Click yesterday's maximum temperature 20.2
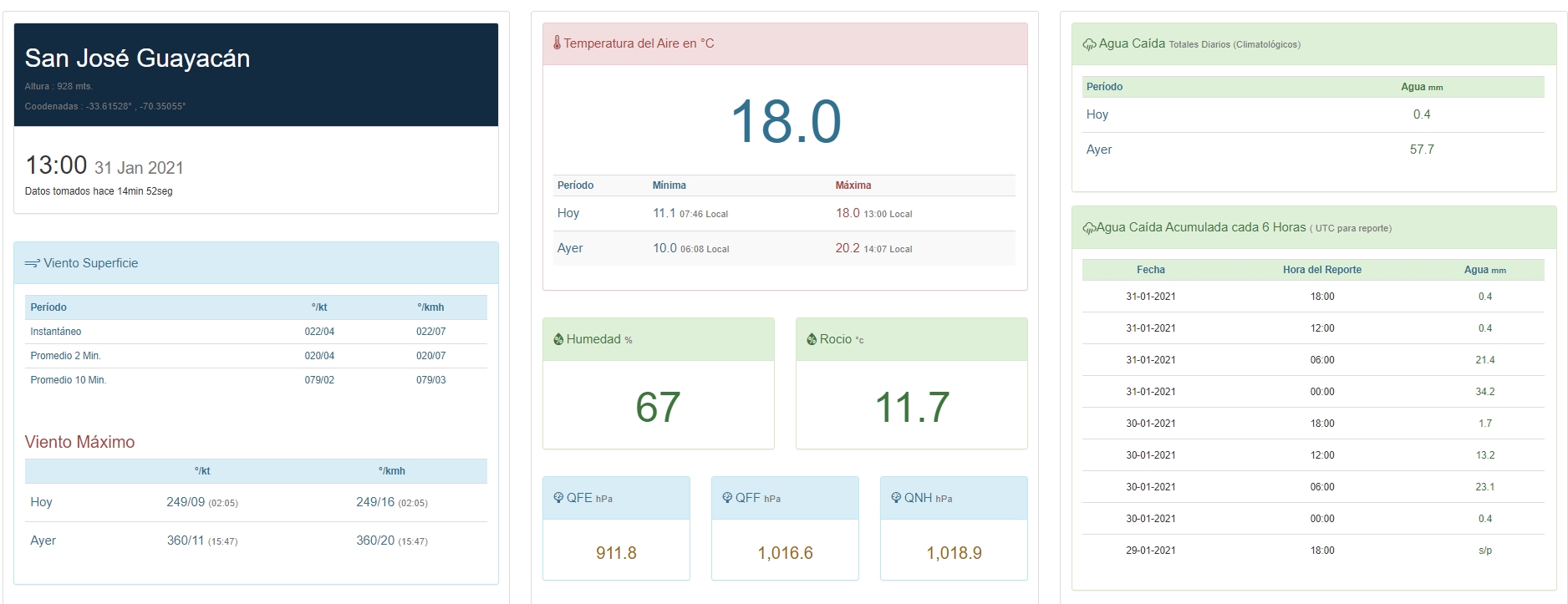 pos(848,248)
